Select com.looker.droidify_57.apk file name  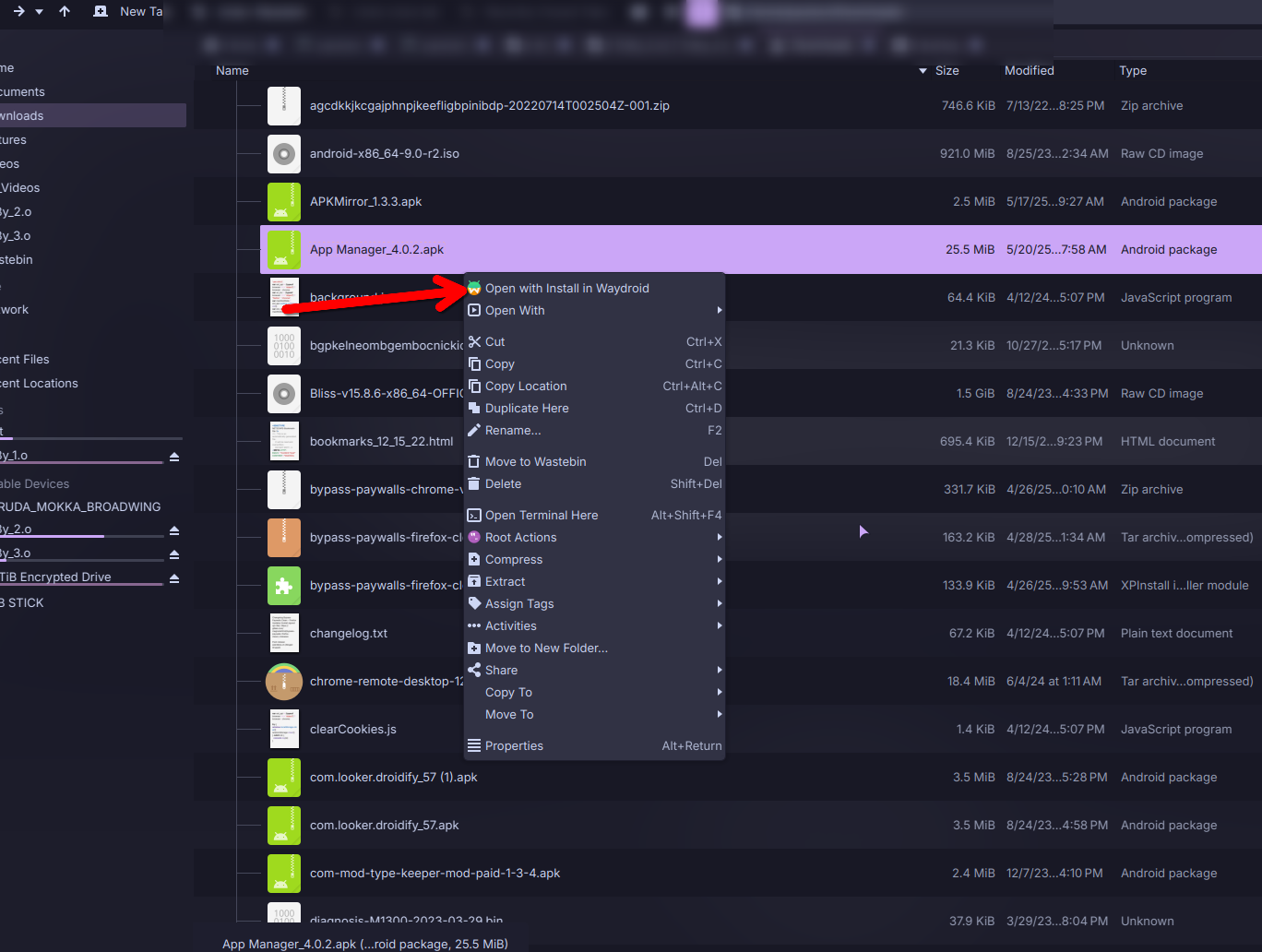pyautogui.click(x=385, y=825)
